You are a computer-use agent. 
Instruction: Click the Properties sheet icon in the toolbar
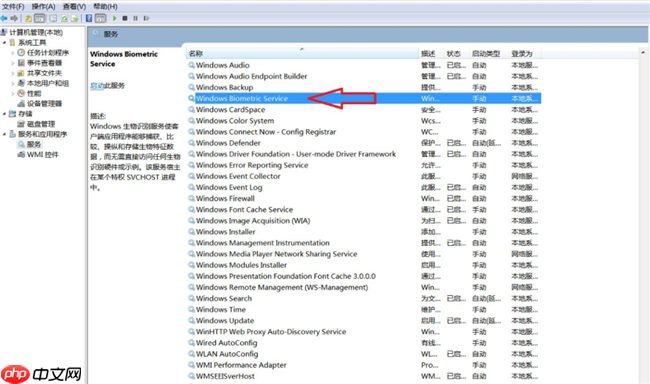click(x=53, y=18)
